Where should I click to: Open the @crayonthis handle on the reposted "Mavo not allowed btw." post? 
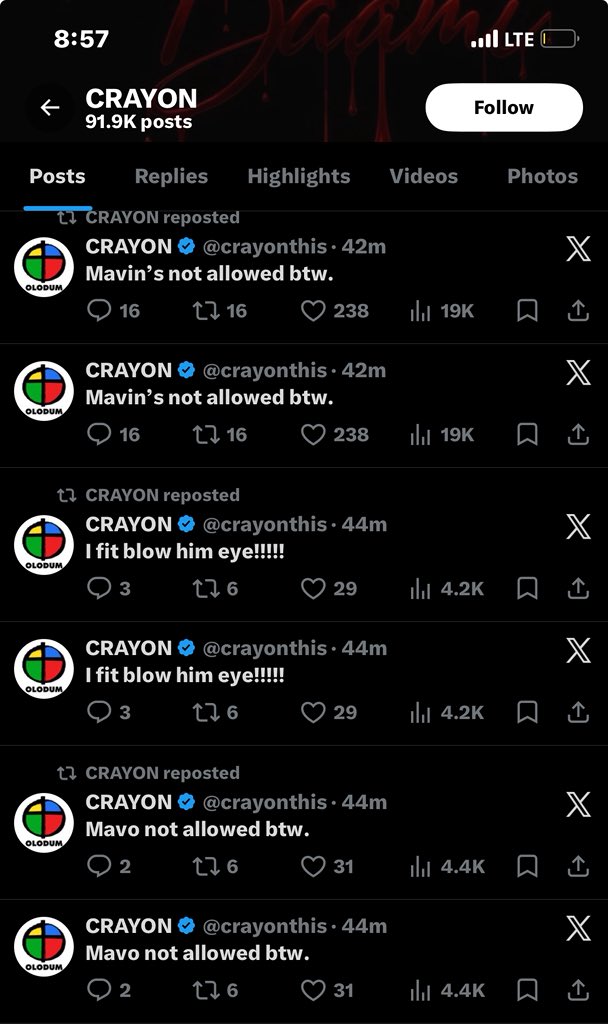coord(264,802)
